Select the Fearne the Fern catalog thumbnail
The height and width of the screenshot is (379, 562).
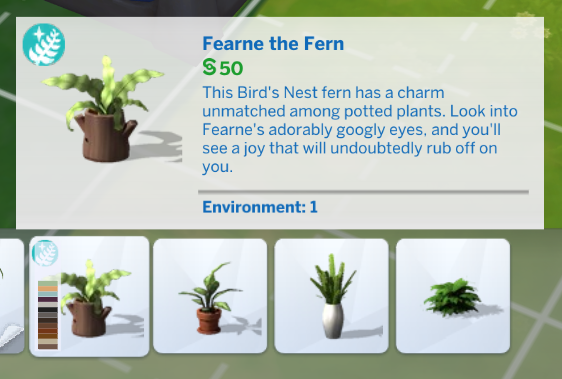coord(89,296)
